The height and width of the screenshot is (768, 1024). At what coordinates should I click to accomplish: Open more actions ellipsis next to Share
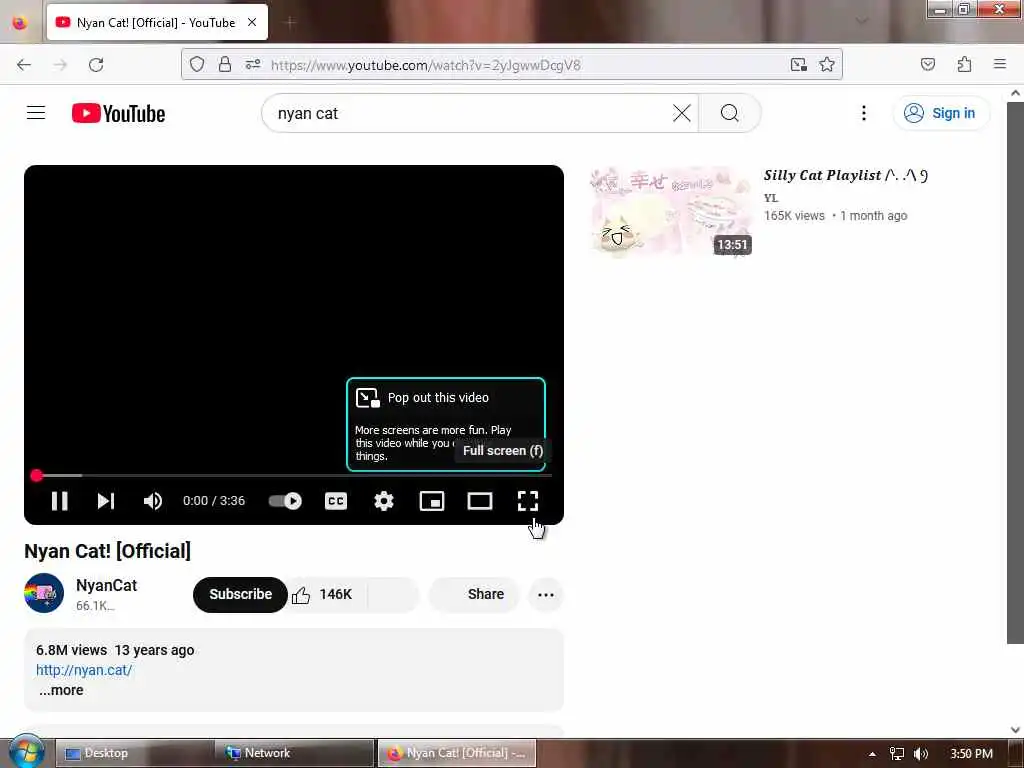tap(545, 595)
